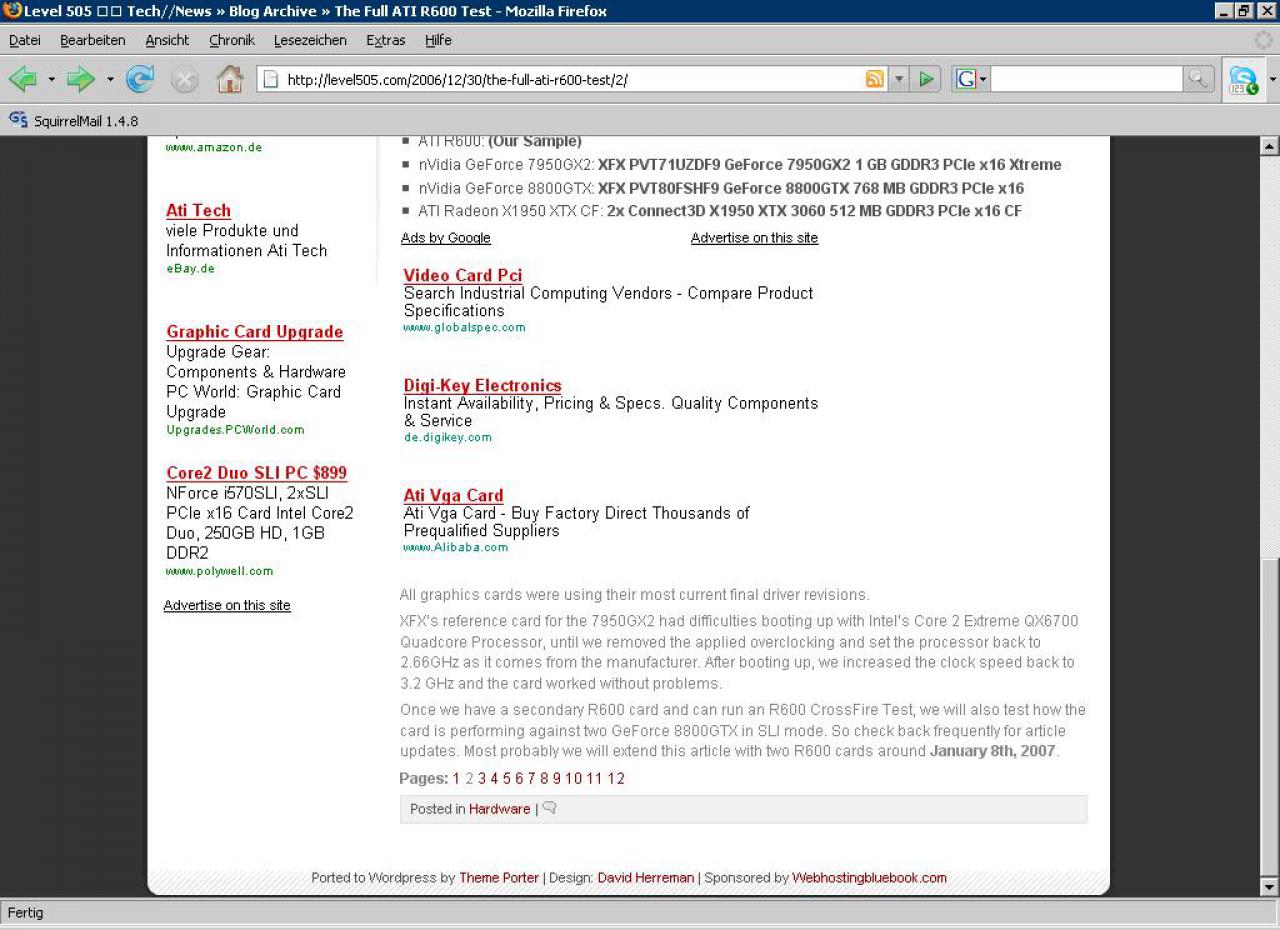Click Advertise on this site beside Ads by Google

click(754, 238)
